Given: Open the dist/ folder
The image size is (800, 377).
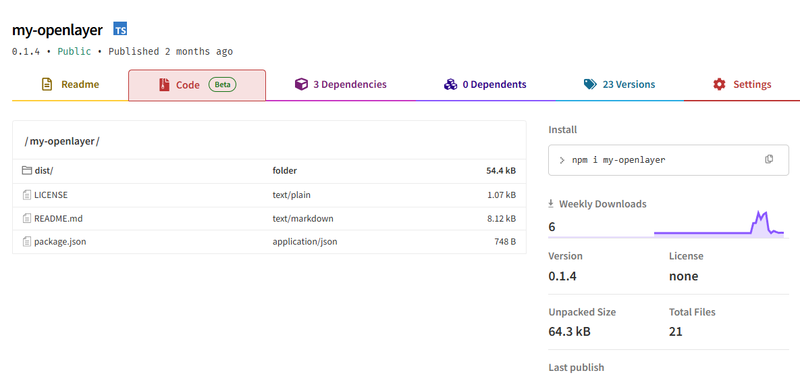Looking at the screenshot, I should point(44,170).
